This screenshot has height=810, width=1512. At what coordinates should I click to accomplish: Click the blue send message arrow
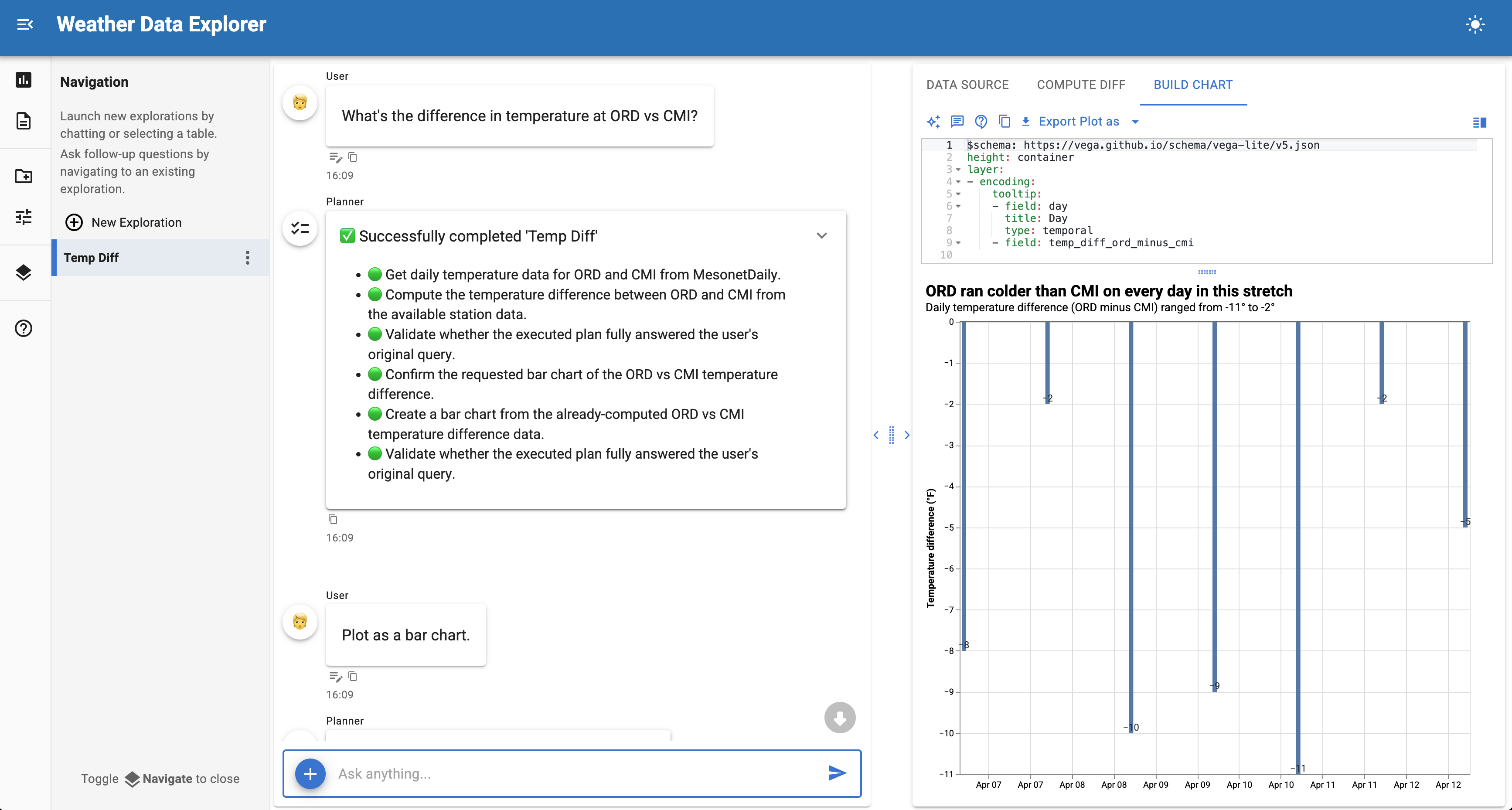(x=837, y=773)
